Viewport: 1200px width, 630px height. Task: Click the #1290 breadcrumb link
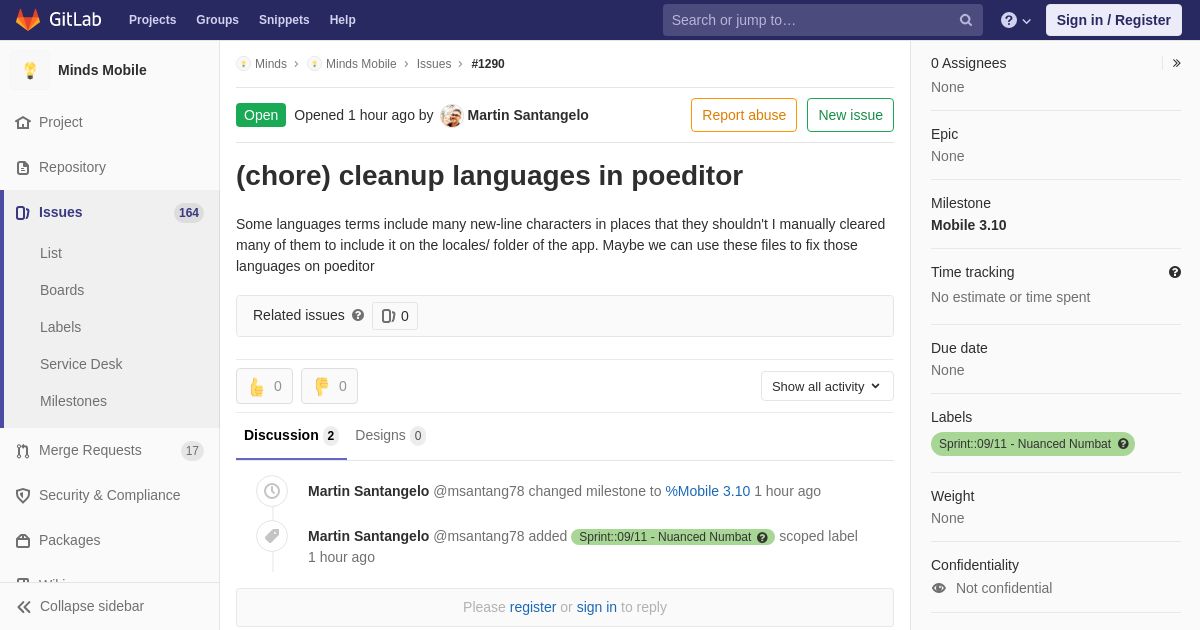click(488, 64)
